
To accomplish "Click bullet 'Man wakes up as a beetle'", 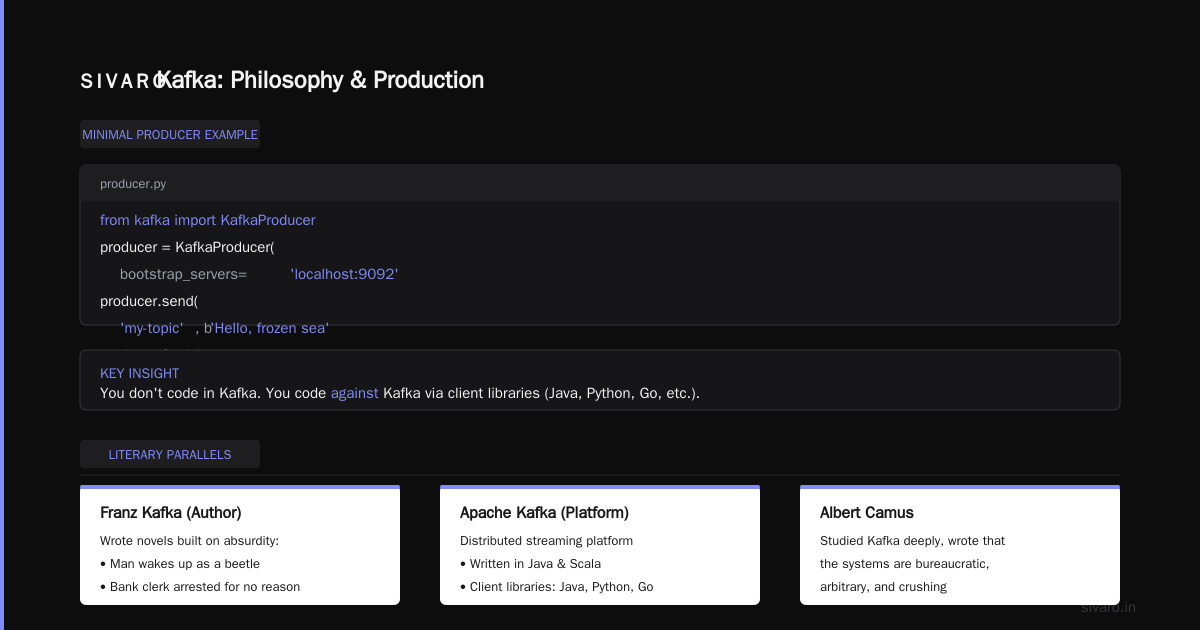I will pyautogui.click(x=180, y=564).
